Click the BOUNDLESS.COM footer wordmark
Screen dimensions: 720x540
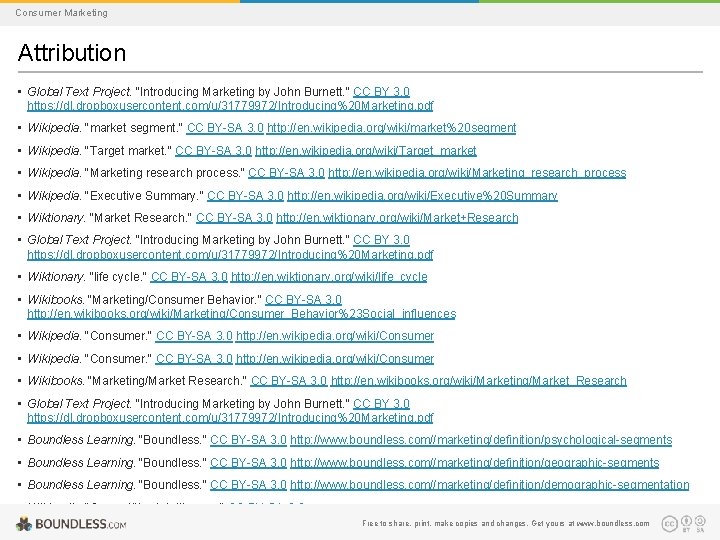tap(80, 524)
